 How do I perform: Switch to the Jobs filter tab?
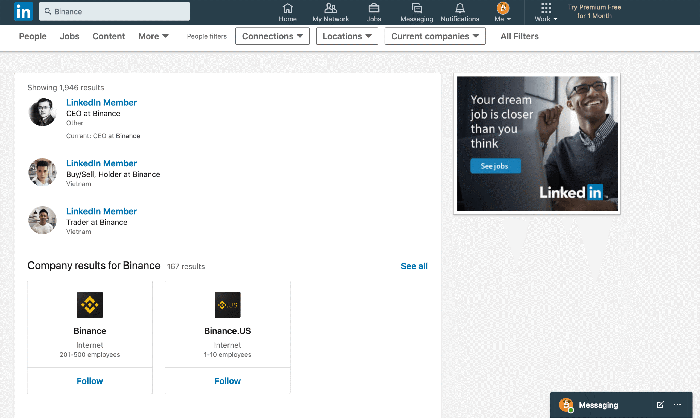point(70,36)
